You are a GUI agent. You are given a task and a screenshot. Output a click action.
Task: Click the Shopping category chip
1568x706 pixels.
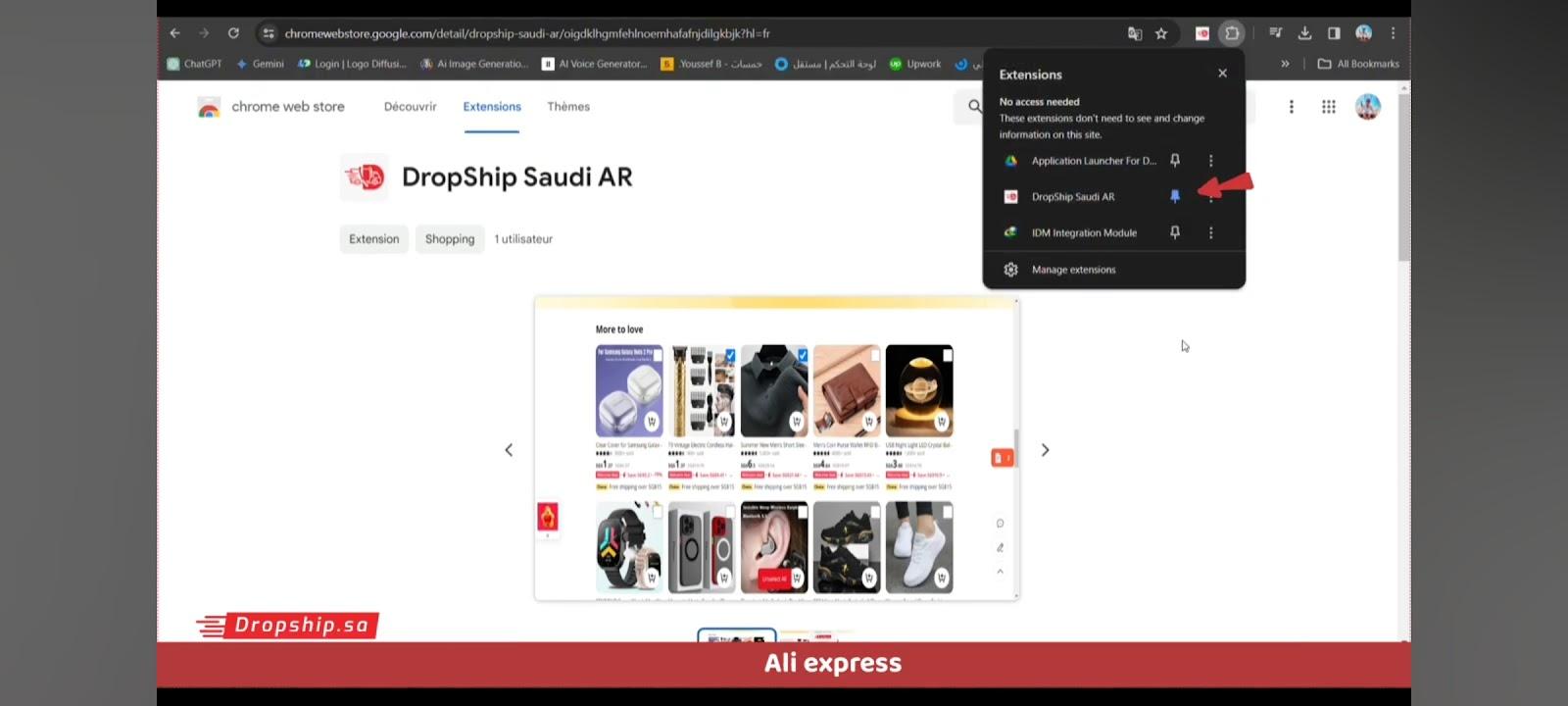pyautogui.click(x=450, y=239)
